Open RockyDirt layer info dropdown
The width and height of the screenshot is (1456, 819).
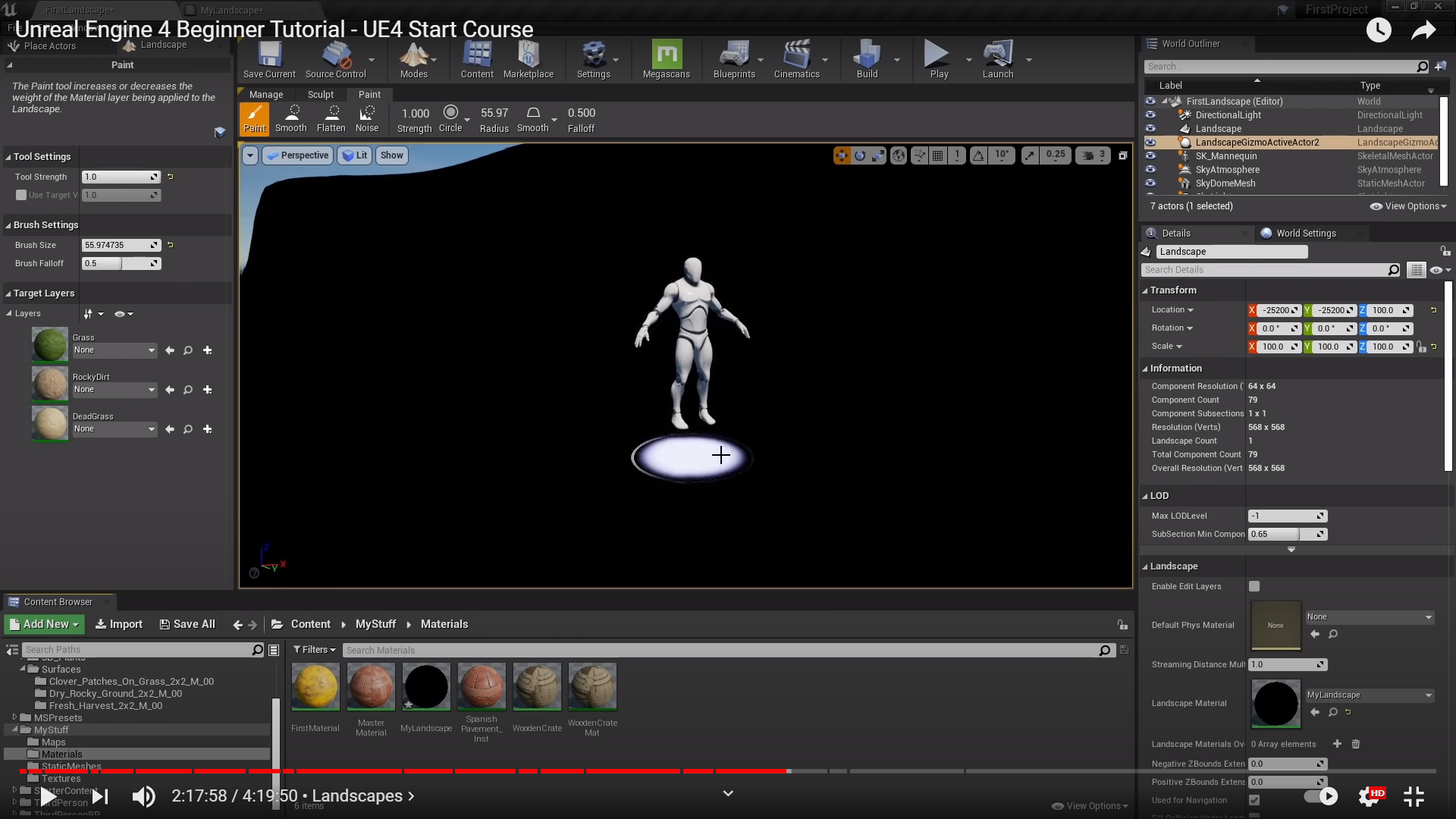click(115, 390)
